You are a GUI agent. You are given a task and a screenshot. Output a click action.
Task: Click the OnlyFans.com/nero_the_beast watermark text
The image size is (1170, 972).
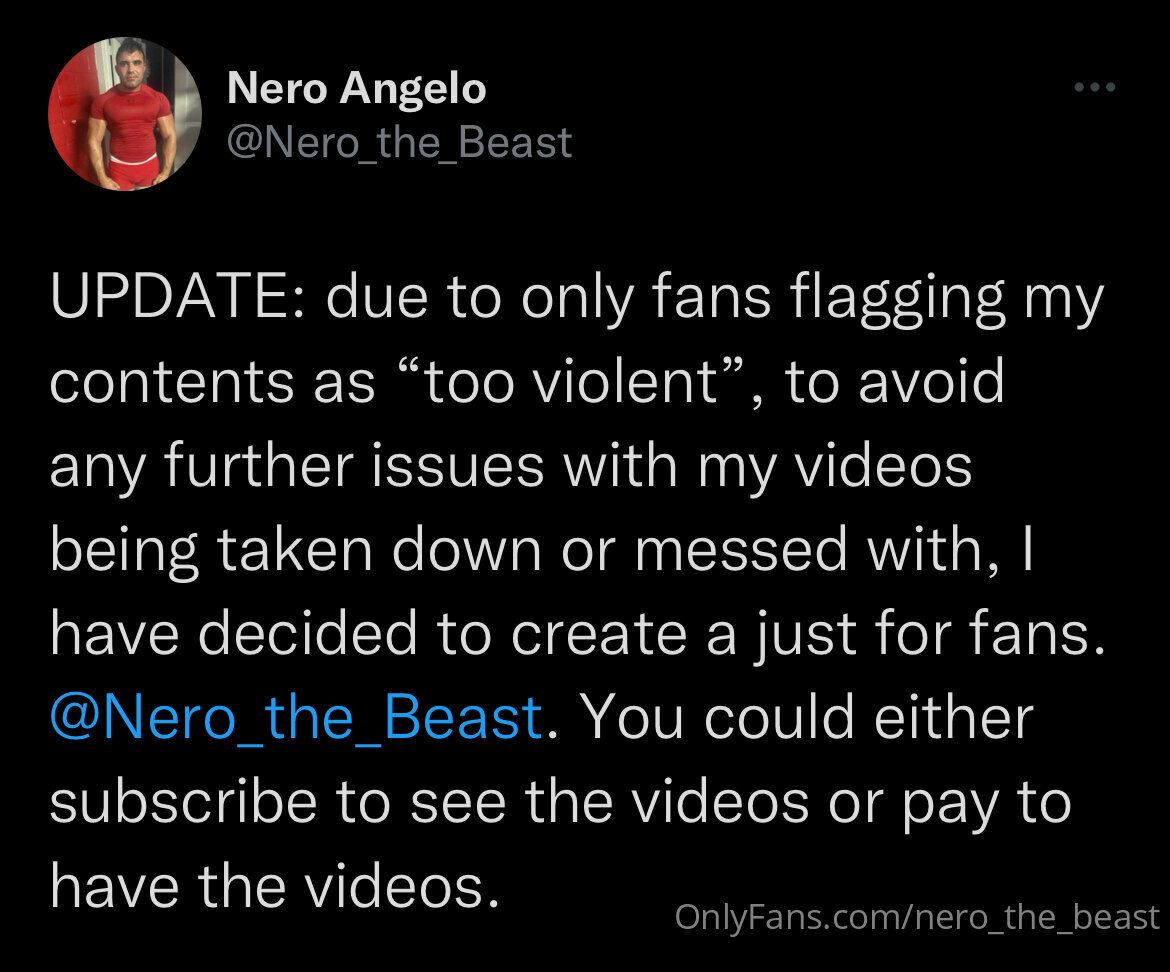tap(916, 917)
